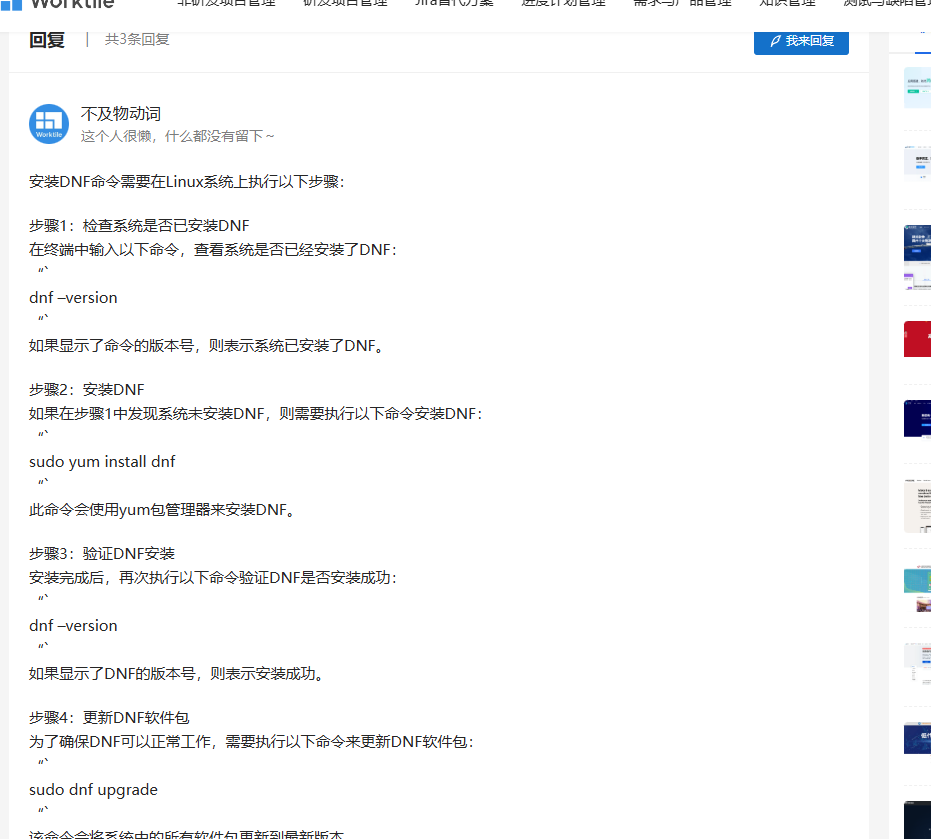This screenshot has width=931, height=839.
Task: Click the line 如果在步骤1中发现系统未安装DNF
Action: tap(255, 414)
